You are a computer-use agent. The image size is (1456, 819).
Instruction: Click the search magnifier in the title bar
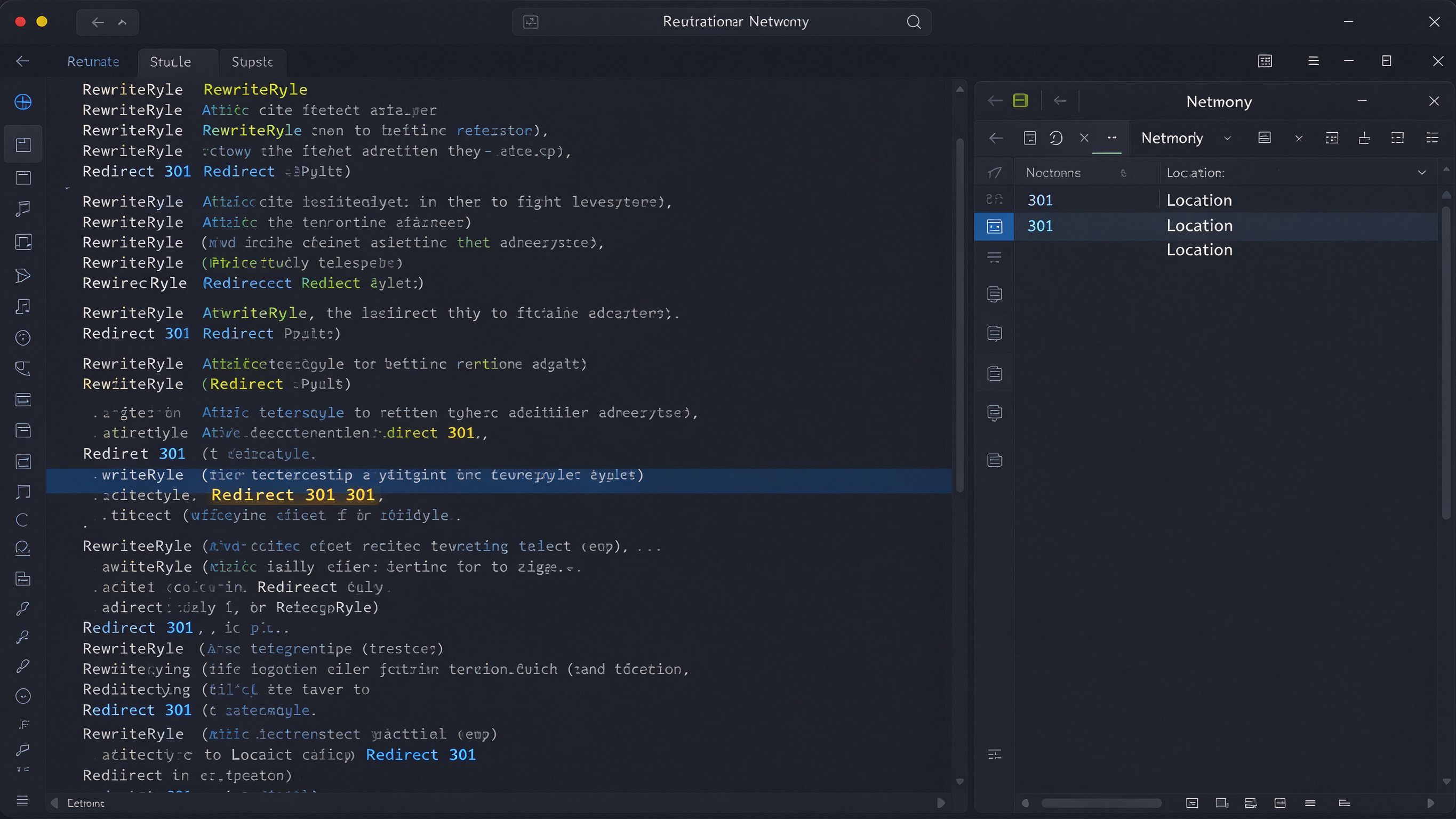914,22
